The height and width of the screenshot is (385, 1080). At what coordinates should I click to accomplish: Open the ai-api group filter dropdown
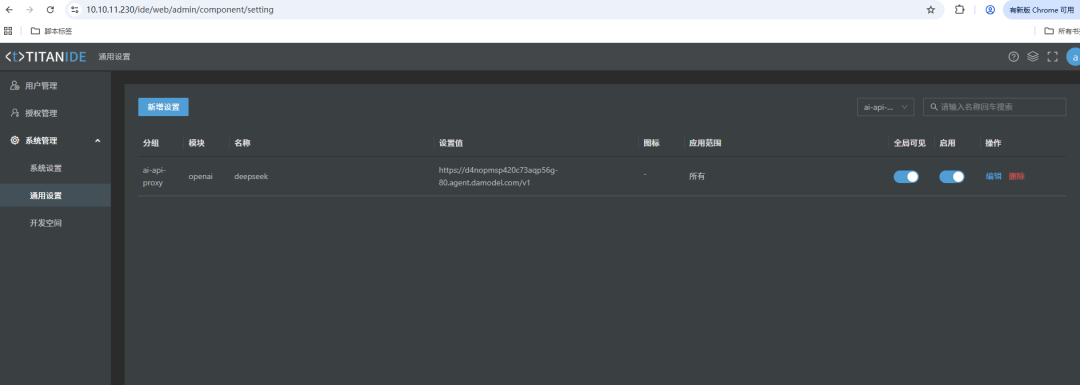(885, 107)
